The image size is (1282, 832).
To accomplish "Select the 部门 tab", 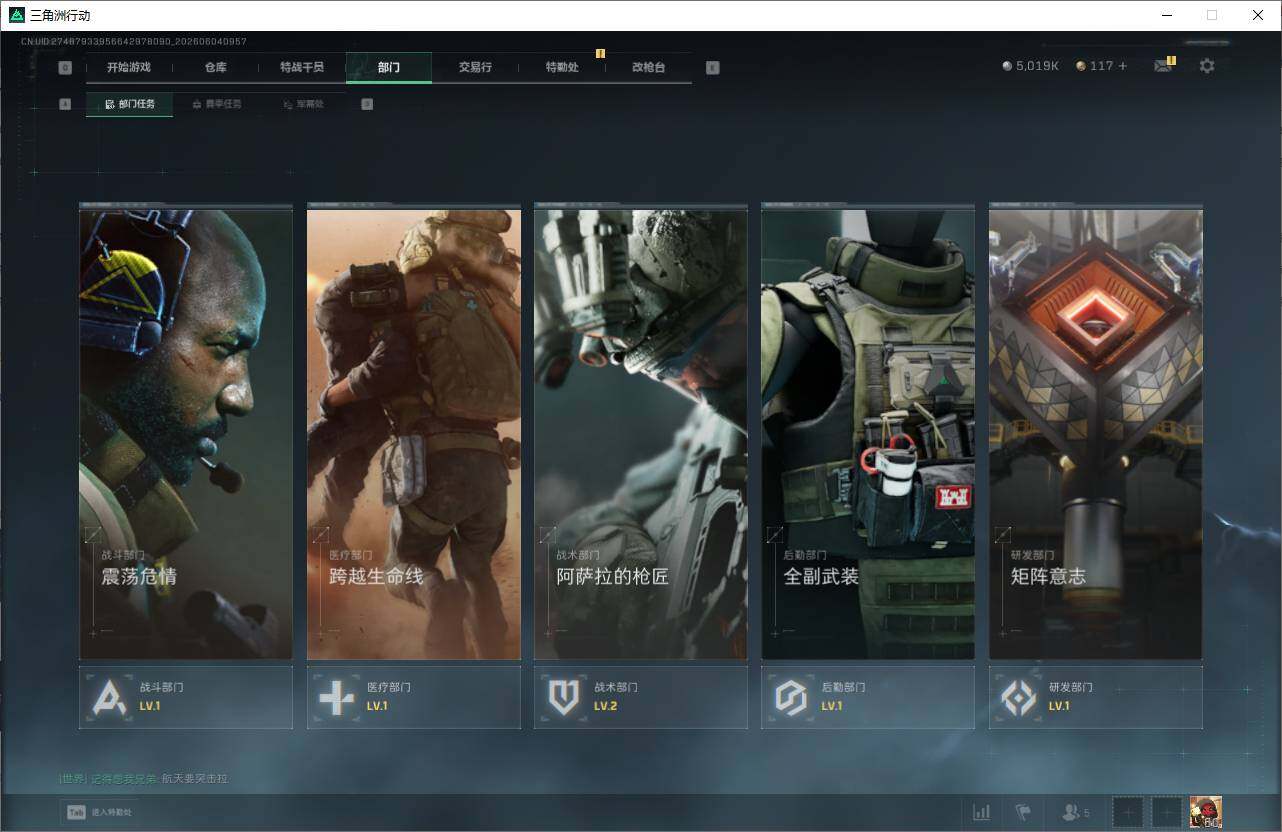I will tap(389, 67).
